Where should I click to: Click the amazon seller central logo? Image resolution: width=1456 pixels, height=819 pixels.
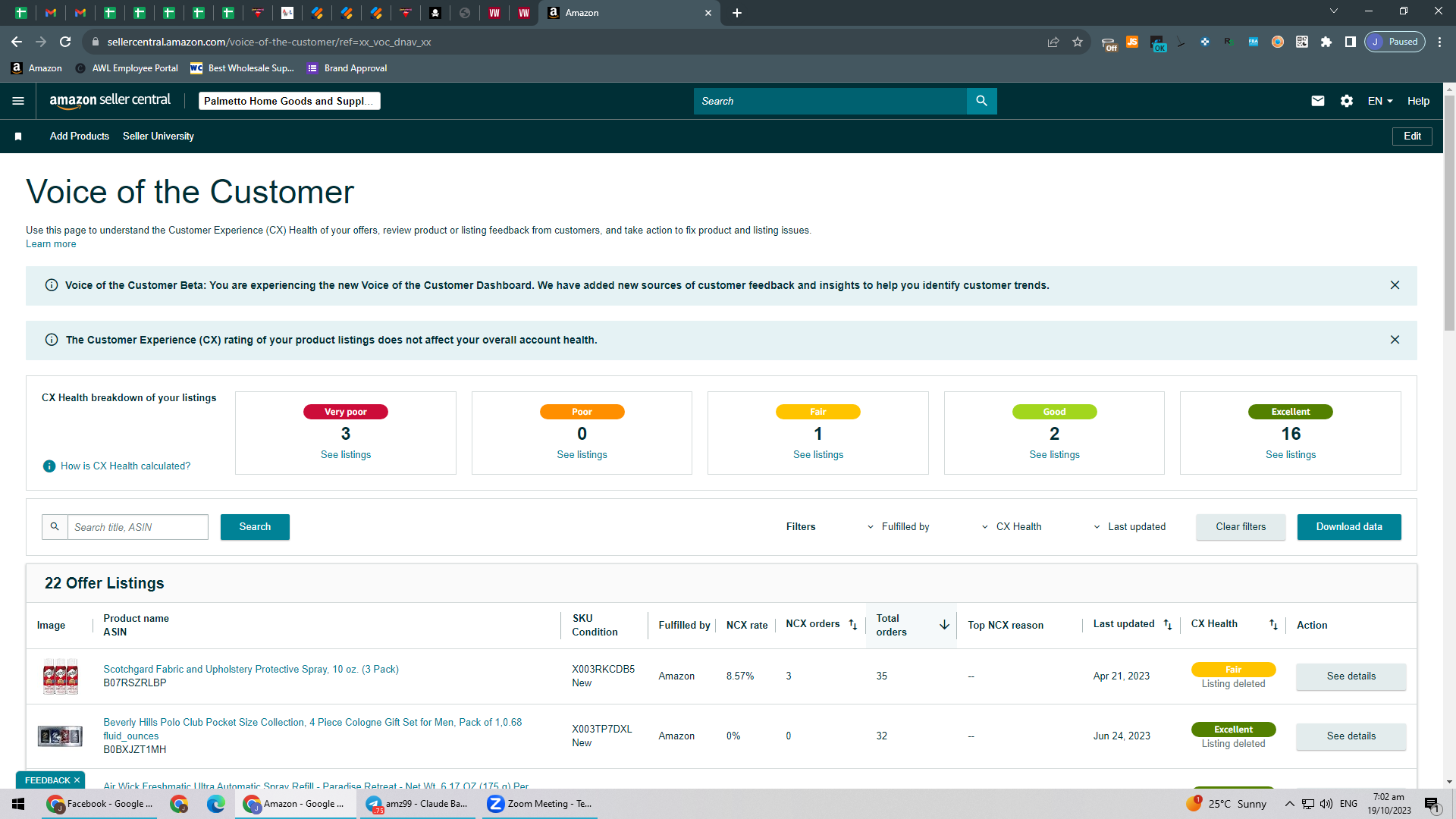pyautogui.click(x=110, y=100)
